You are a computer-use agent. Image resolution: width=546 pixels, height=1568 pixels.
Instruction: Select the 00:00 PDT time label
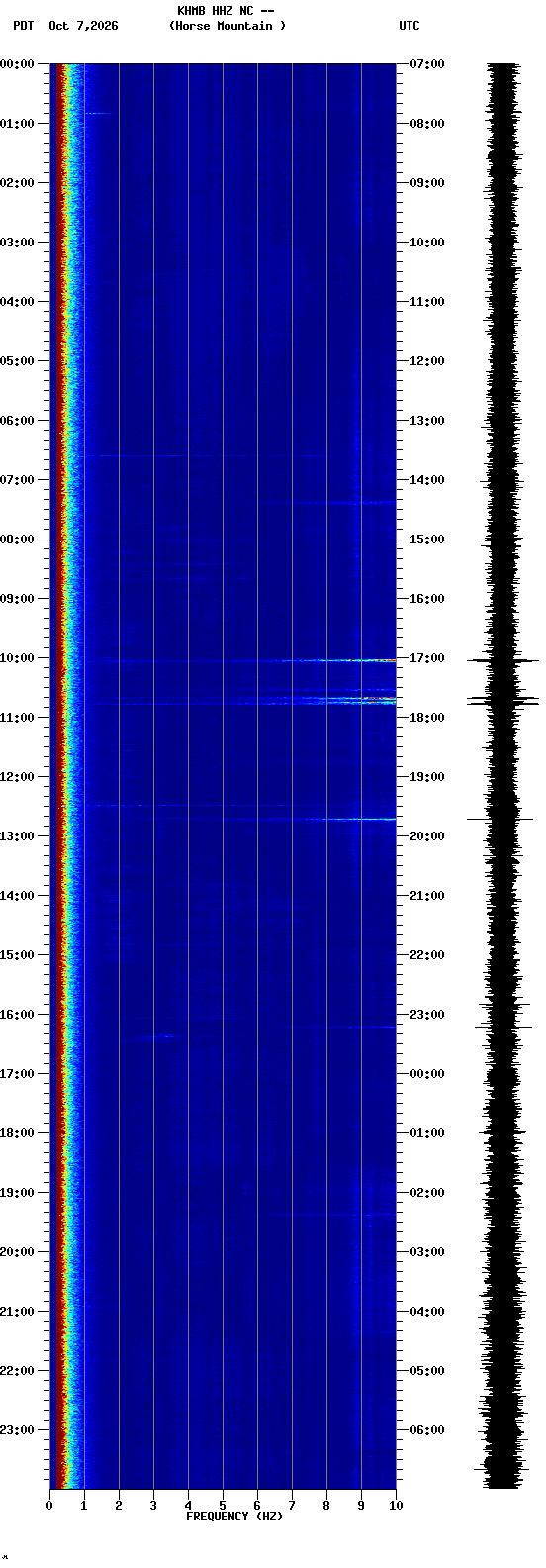(17, 64)
